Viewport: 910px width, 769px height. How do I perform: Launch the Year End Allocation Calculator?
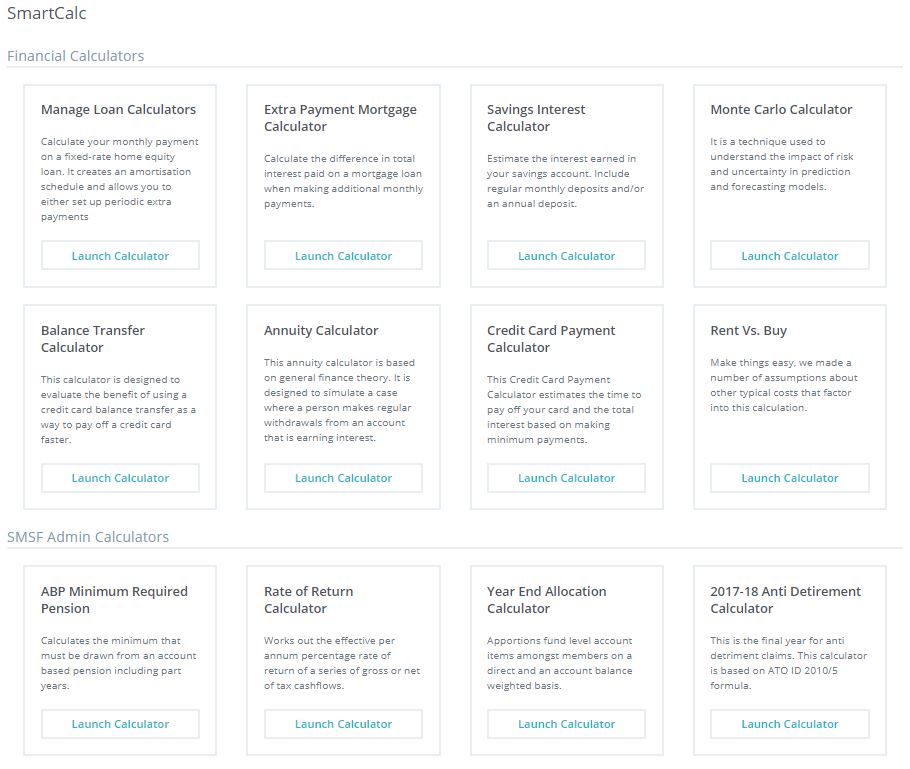coord(566,724)
